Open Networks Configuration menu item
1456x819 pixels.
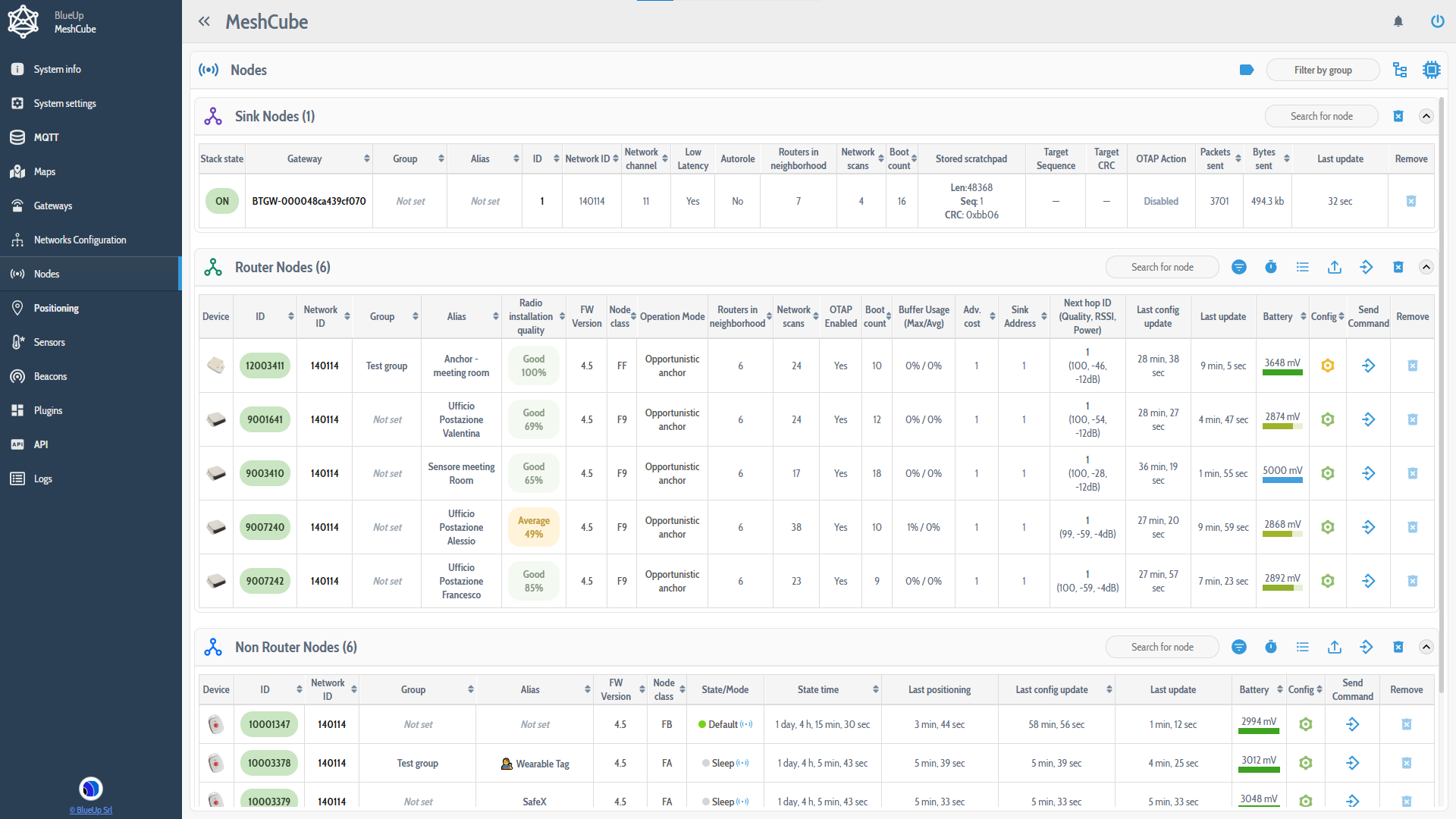tap(80, 240)
